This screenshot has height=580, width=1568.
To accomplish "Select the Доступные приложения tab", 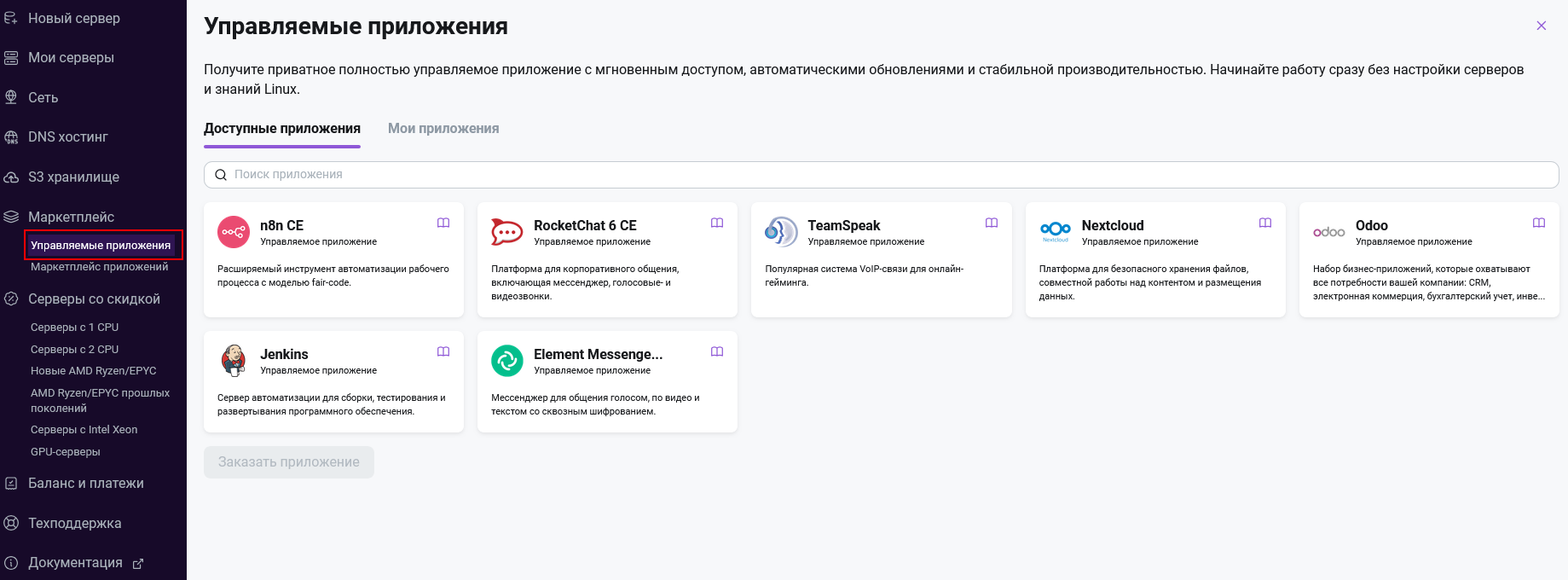I will pyautogui.click(x=282, y=128).
